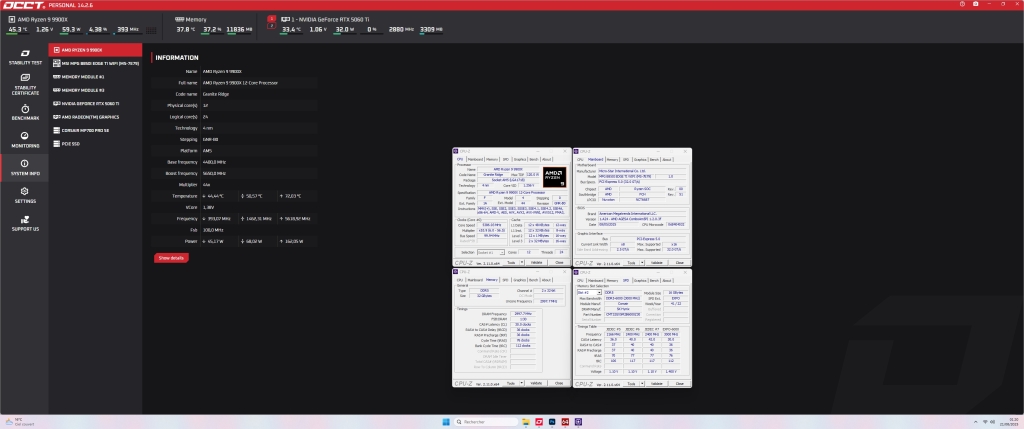
Task: Click the Memory icon in header bar
Action: (x=180, y=20)
